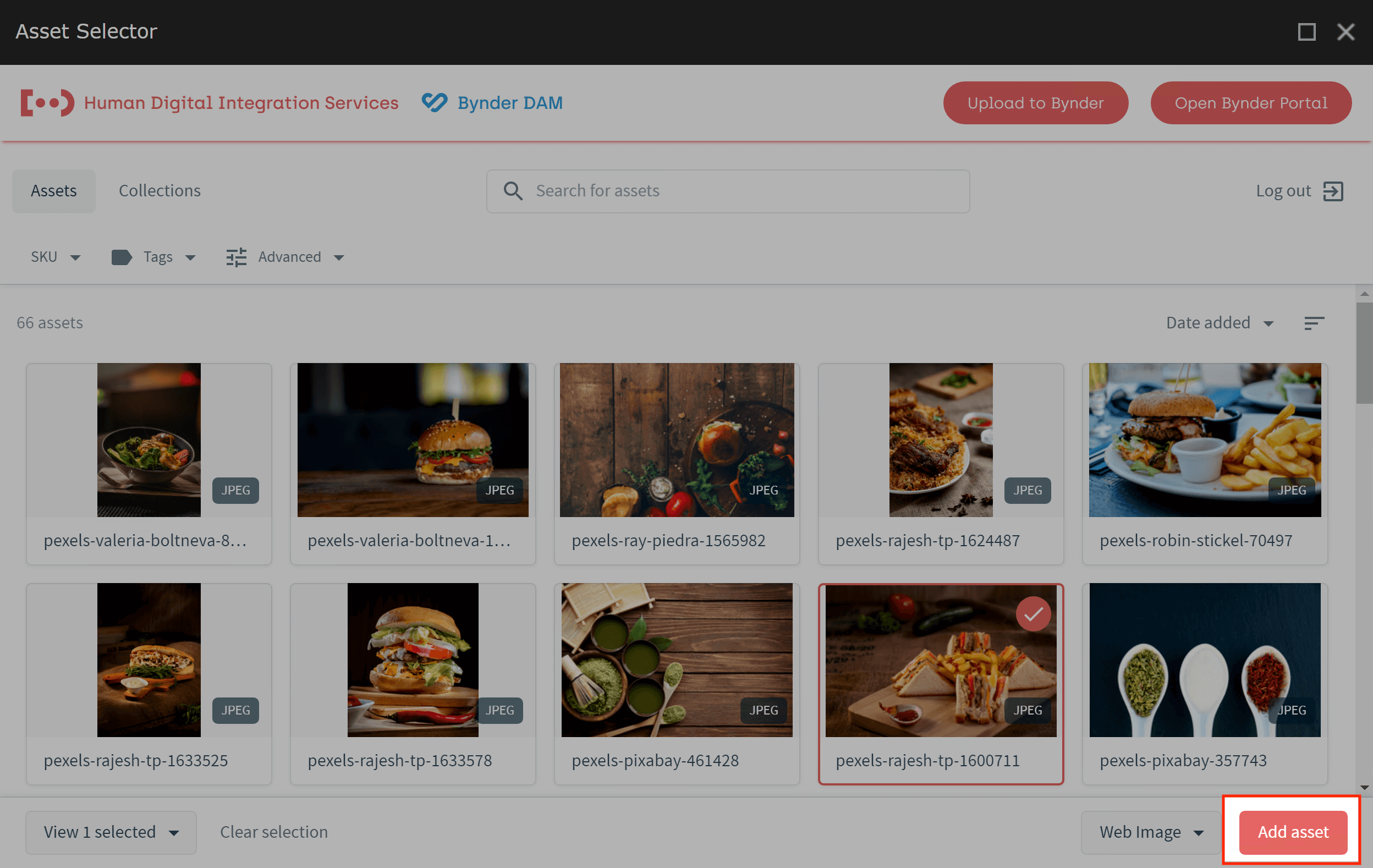Viewport: 1373px width, 868px height.
Task: Switch to the Assets tab
Action: point(53,191)
